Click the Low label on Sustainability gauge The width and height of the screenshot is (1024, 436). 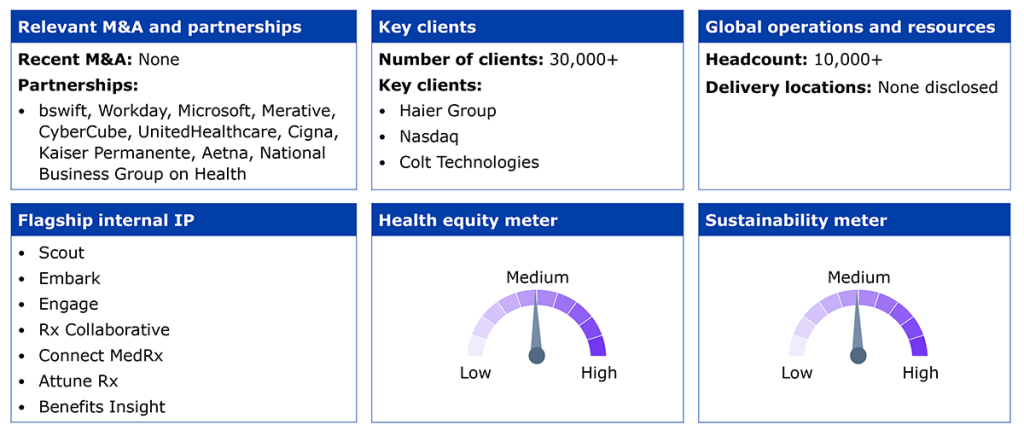pyautogui.click(x=797, y=373)
